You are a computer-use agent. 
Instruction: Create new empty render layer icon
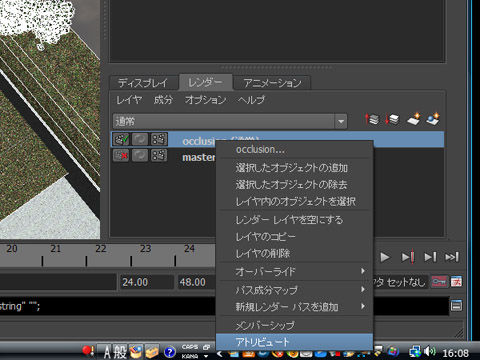[413, 119]
